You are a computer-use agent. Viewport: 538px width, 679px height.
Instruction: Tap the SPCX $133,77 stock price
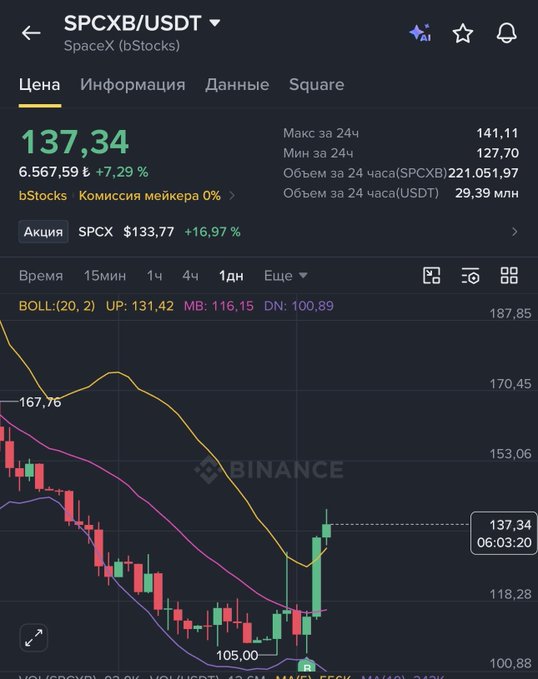point(126,232)
